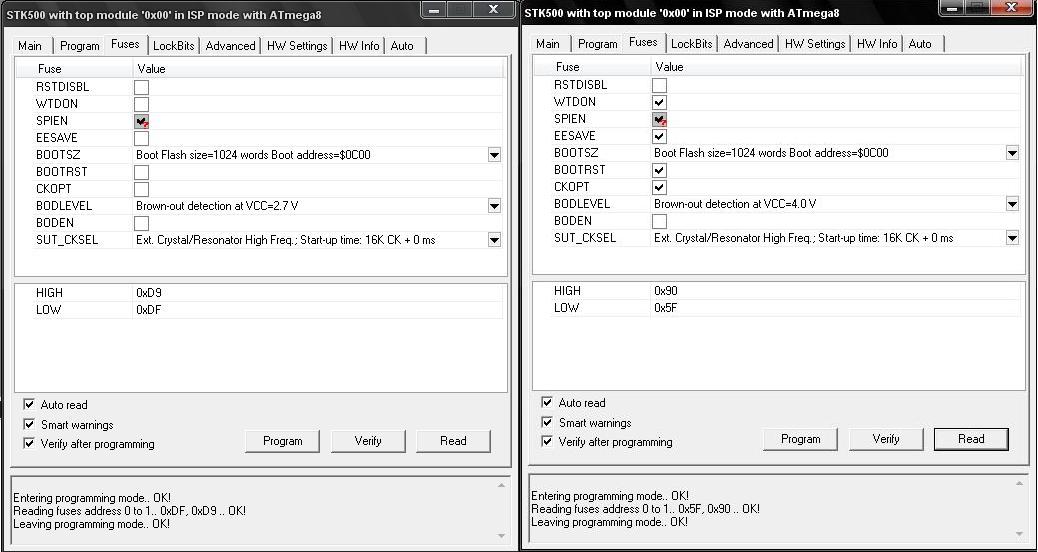Go to Advanced tab in right window
The image size is (1038, 552).
[x=749, y=44]
